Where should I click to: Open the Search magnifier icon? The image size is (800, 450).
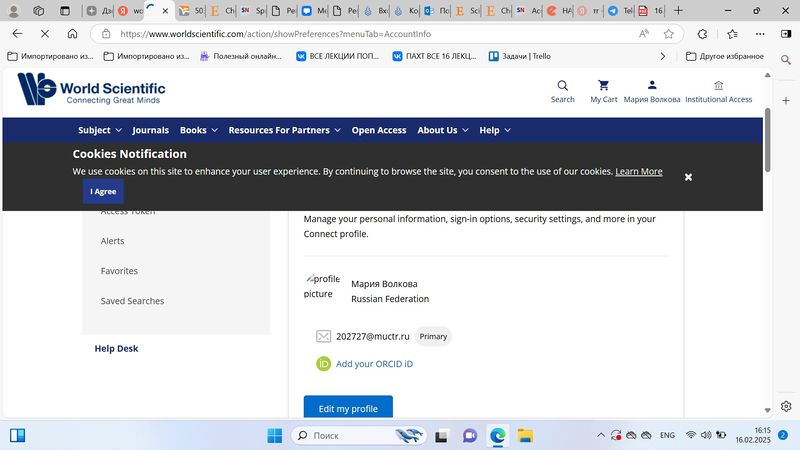pos(562,86)
